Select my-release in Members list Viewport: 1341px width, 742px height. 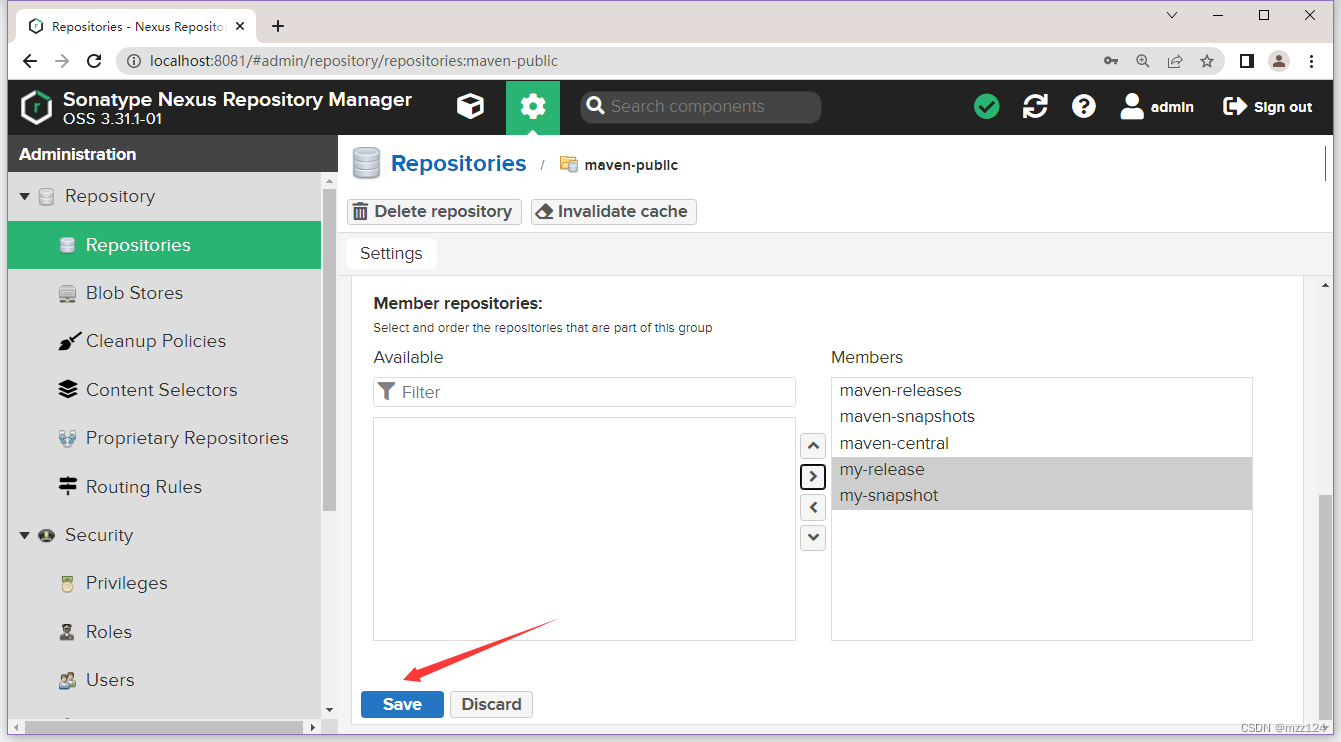1041,470
